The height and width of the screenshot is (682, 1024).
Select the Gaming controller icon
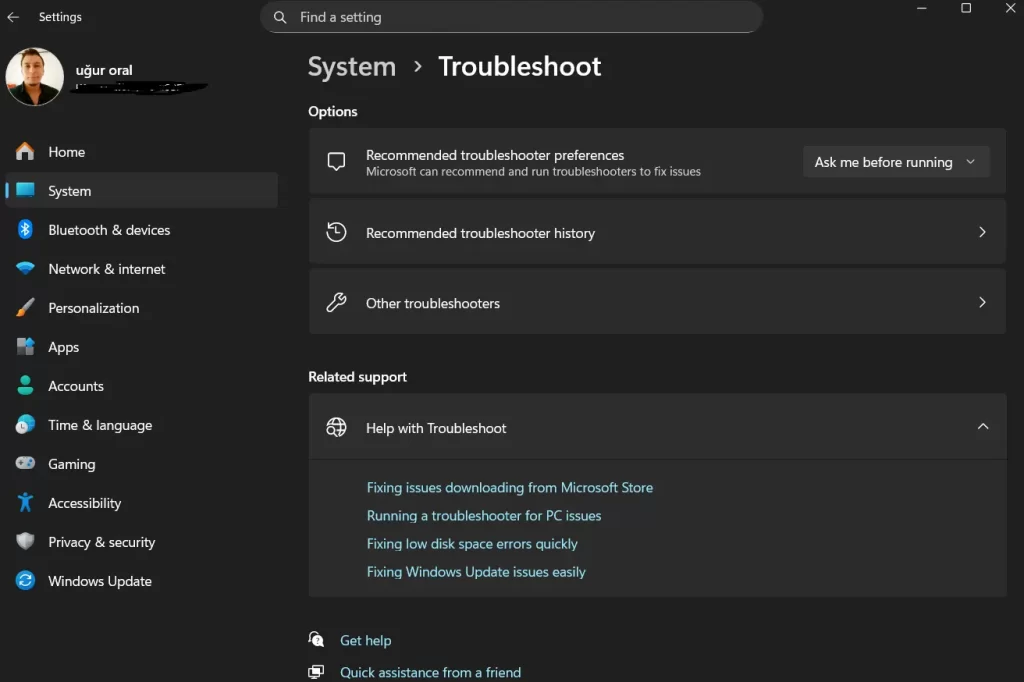(x=23, y=464)
